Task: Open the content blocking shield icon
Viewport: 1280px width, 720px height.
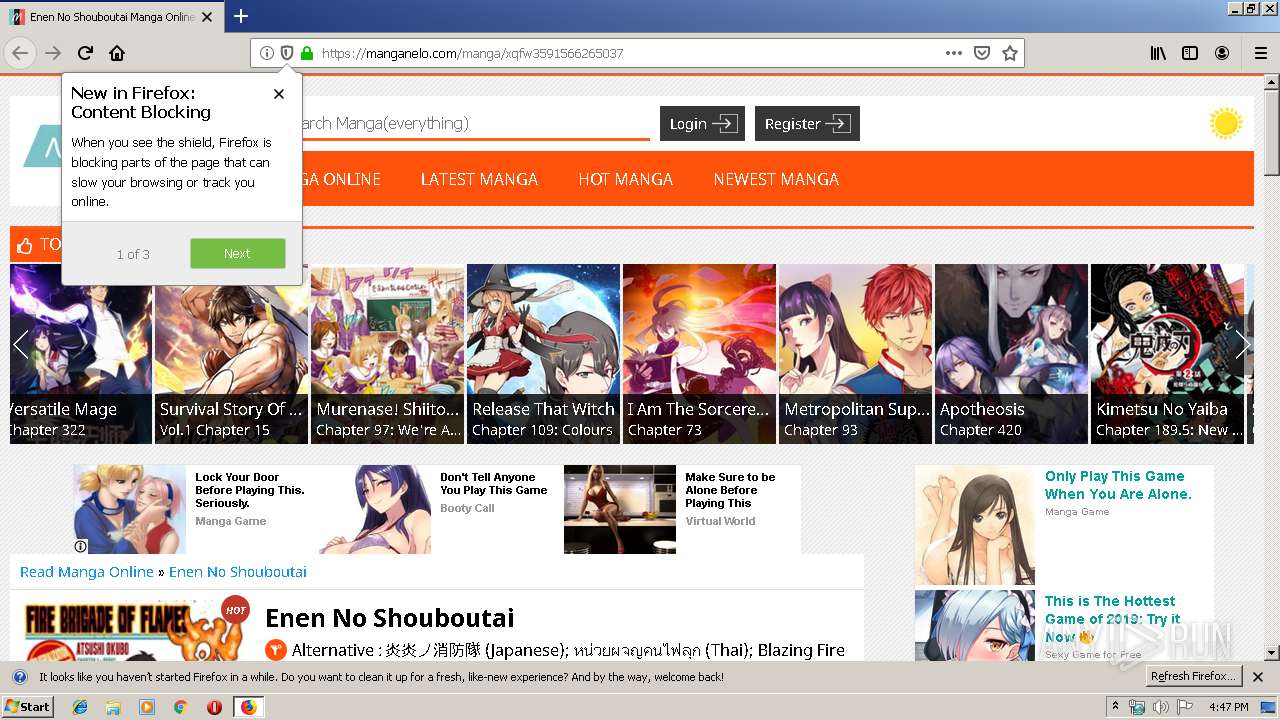Action: click(x=287, y=53)
